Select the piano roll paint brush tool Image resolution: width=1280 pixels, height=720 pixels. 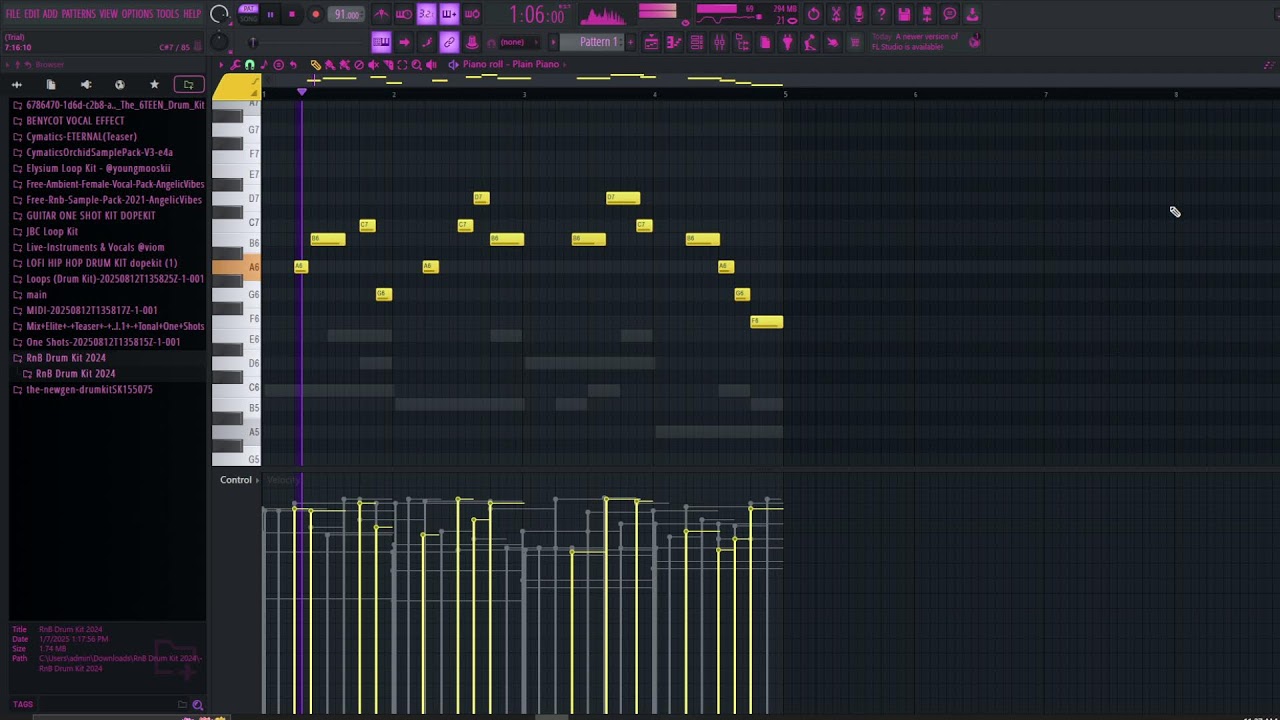point(330,65)
